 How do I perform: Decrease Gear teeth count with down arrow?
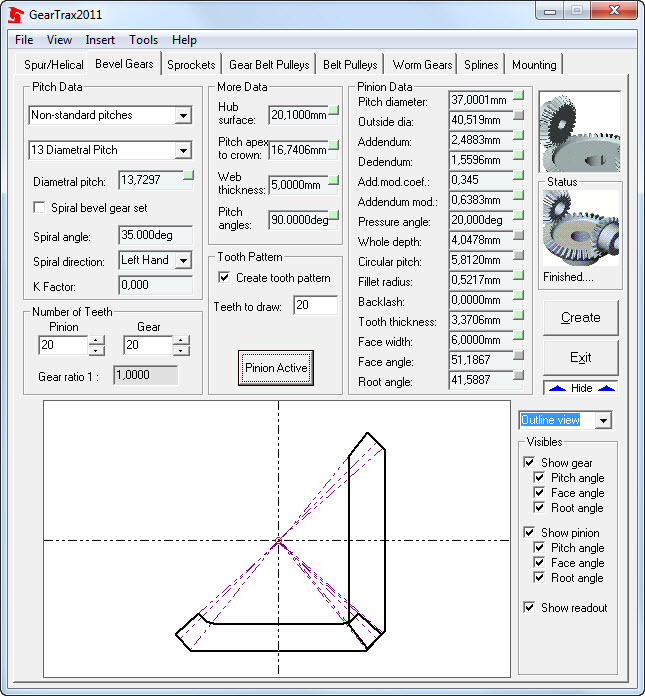[x=181, y=350]
